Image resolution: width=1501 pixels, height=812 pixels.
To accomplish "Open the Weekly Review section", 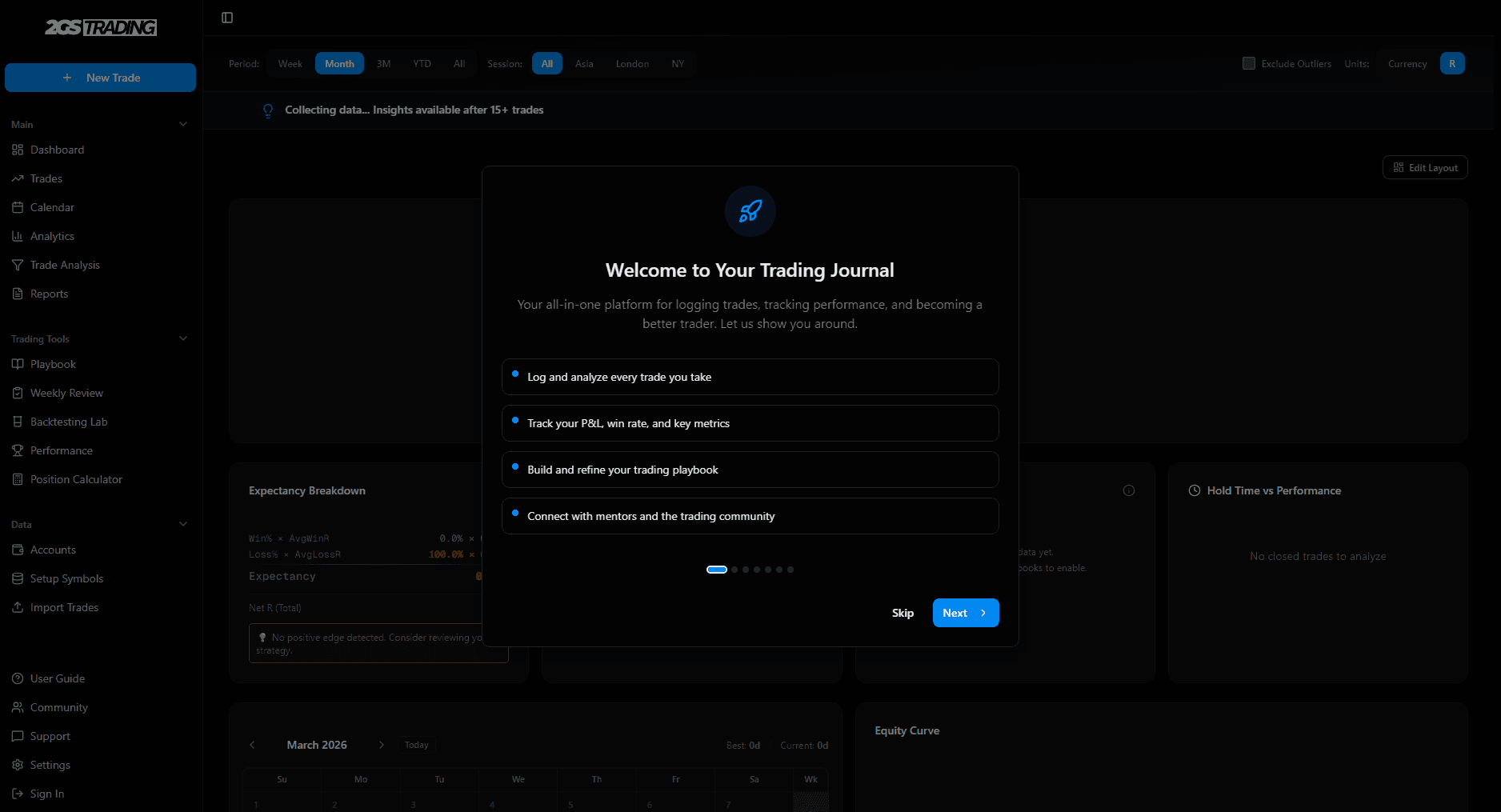I will 66,393.
